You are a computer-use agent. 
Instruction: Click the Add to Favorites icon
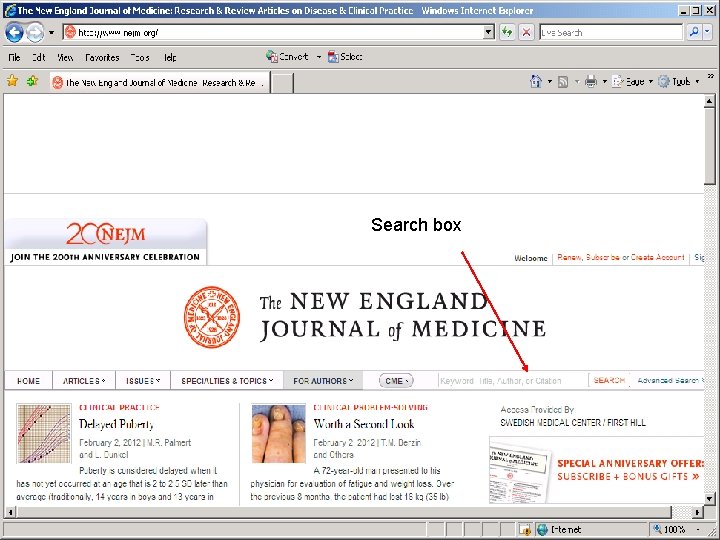[33, 81]
